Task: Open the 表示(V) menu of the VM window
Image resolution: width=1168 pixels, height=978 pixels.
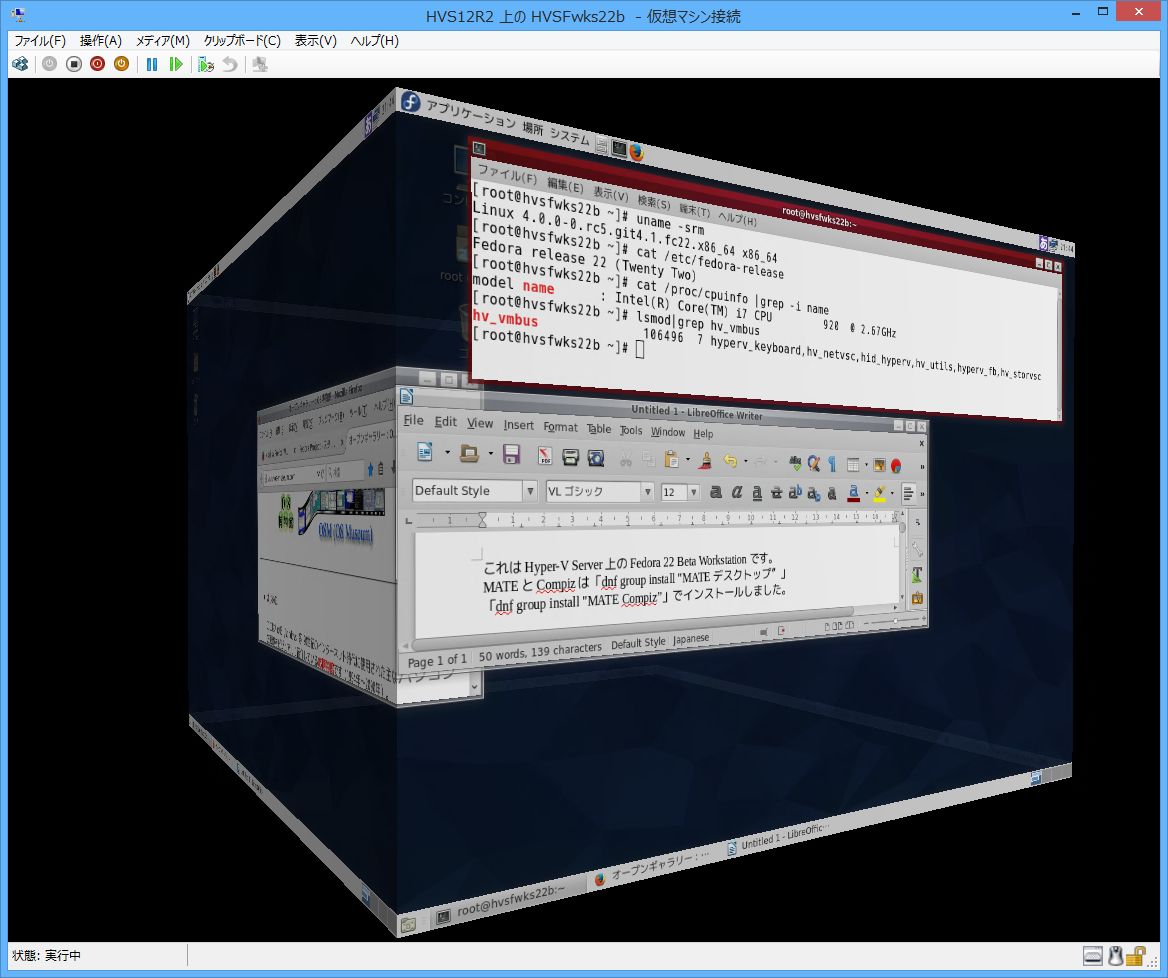Action: (x=315, y=41)
